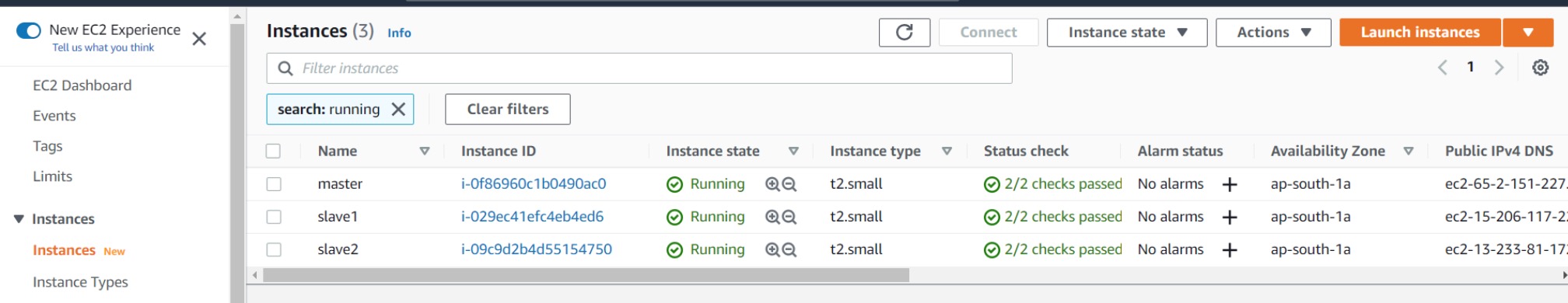Viewport: 1568px width, 303px height.
Task: Click the horizontal table scrollbar thumb
Action: pyautogui.click(x=586, y=275)
